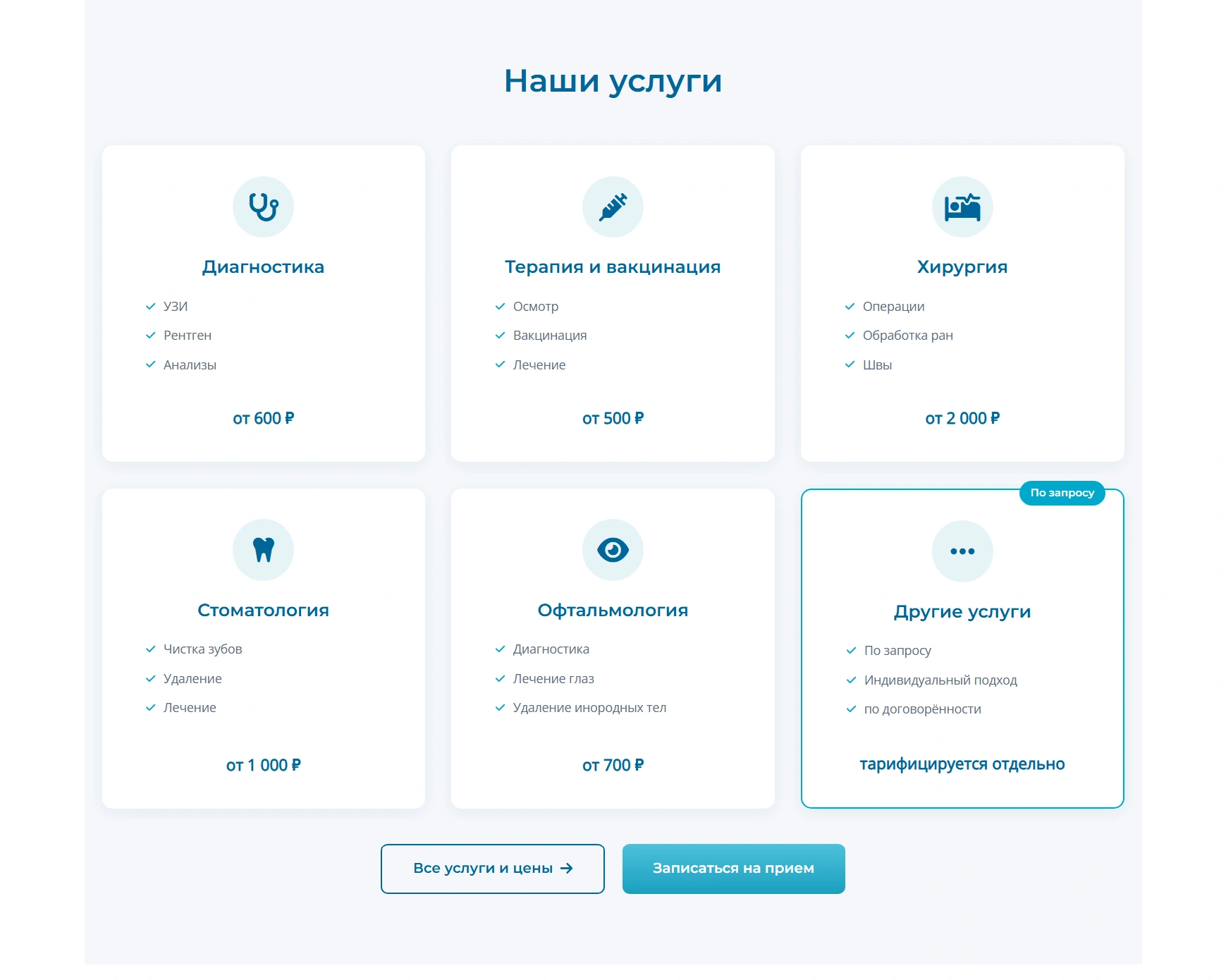
Task: Click the Анализы list item
Action: pos(190,365)
